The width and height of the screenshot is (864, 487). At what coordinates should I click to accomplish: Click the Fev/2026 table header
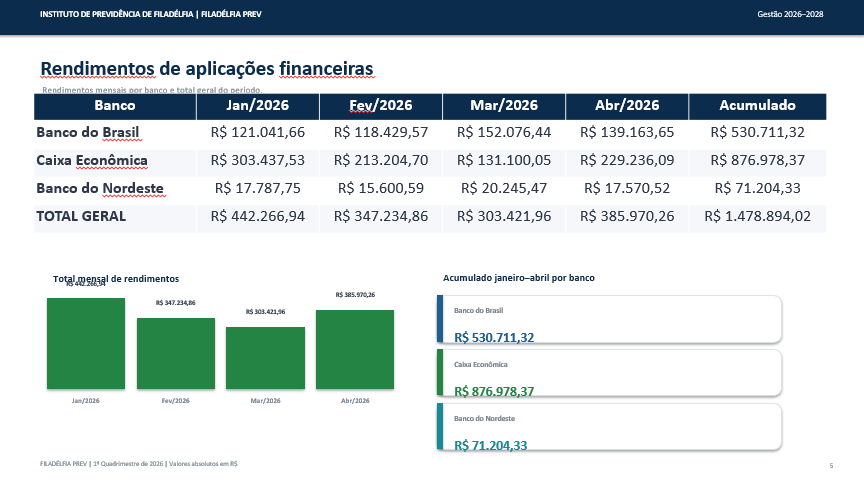pos(381,106)
